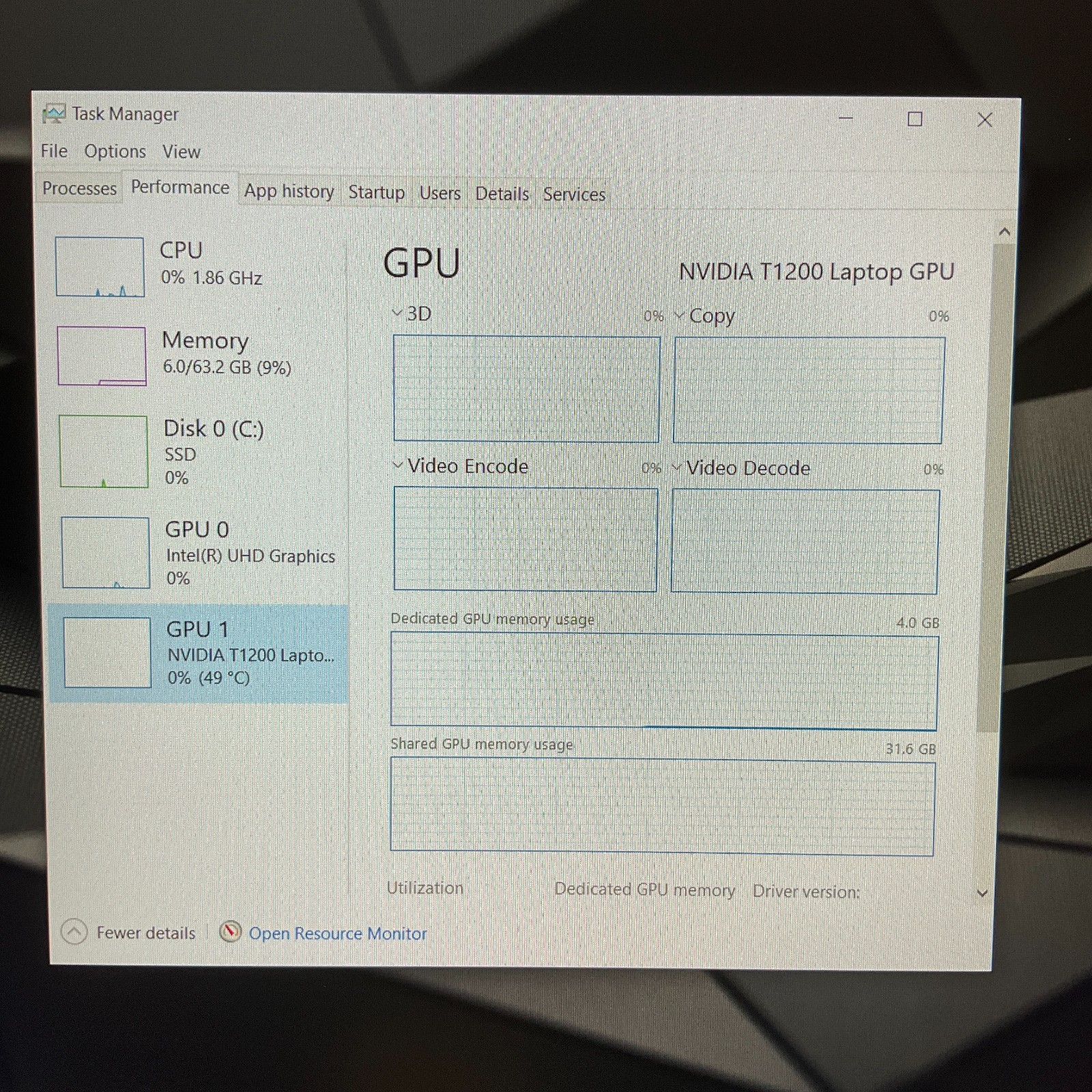Select the GPU 0 Intel UHD graph thumbnail

pyautogui.click(x=106, y=553)
